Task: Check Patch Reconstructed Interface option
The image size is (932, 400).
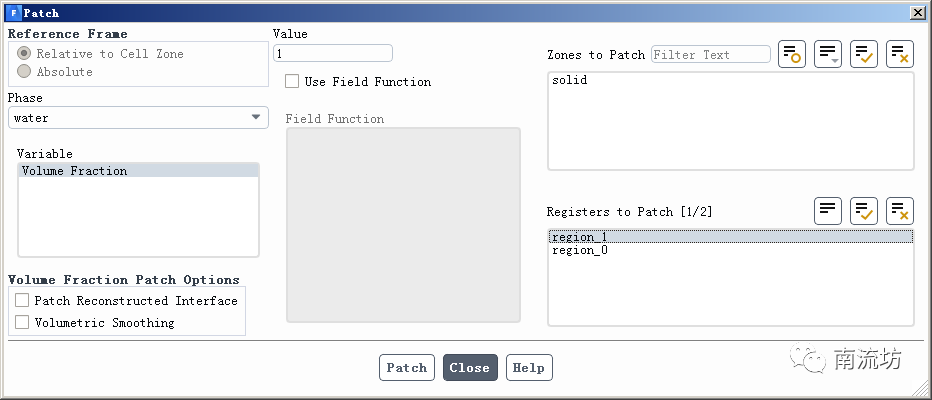Action: [22, 300]
